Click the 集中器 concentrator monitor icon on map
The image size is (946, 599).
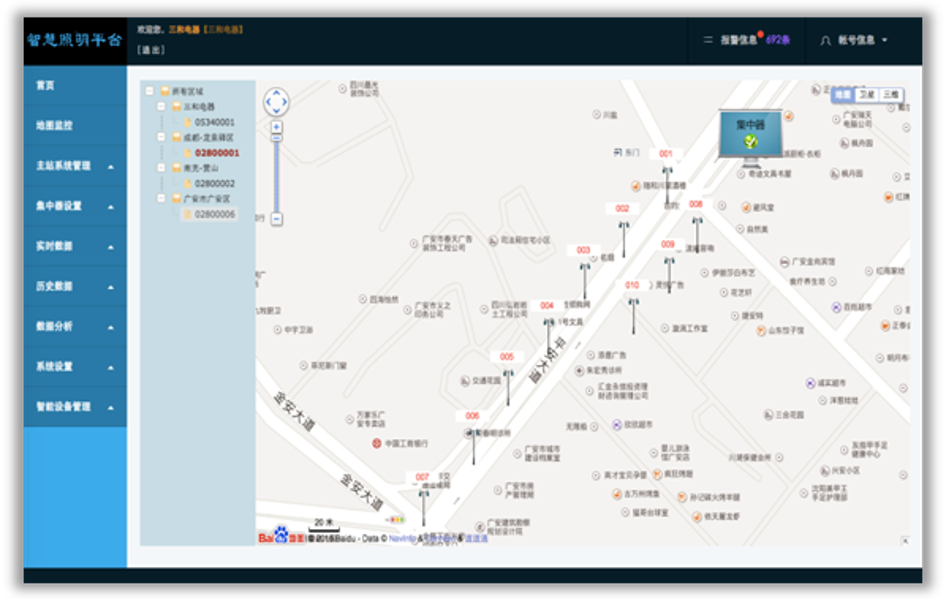(751, 138)
